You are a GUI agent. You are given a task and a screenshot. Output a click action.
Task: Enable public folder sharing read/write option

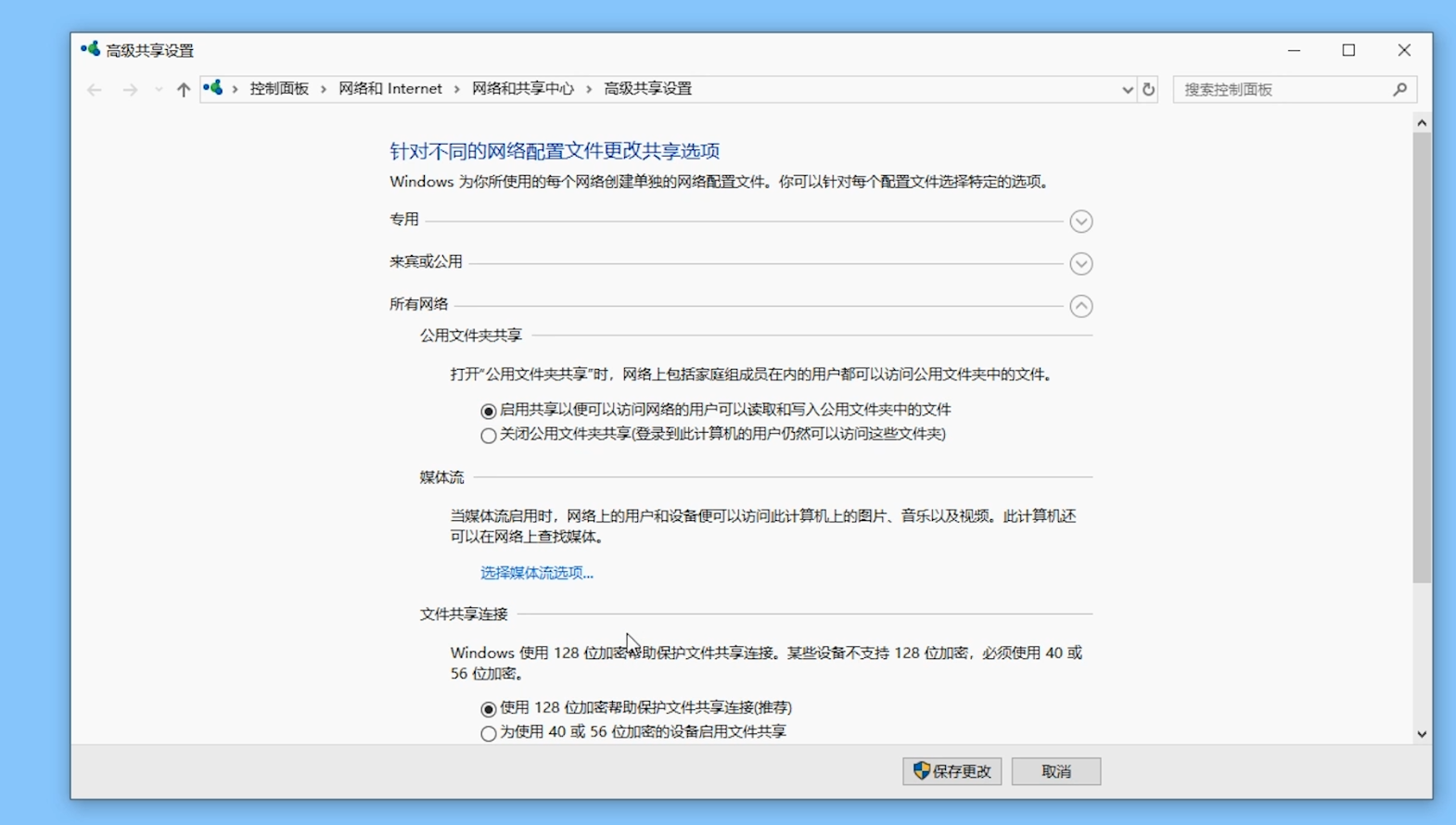coord(489,411)
